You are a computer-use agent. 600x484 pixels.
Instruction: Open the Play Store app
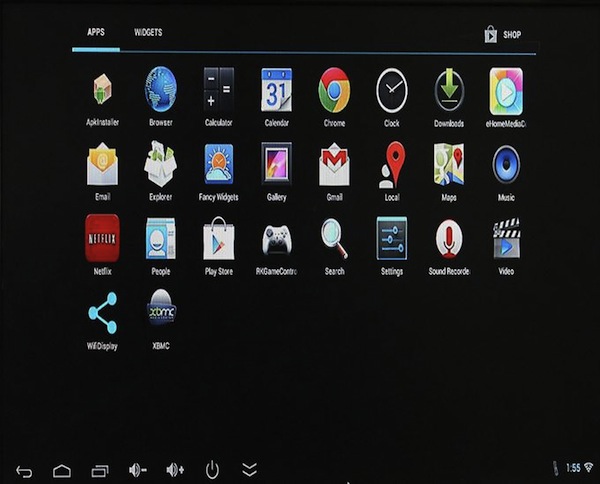pos(218,238)
